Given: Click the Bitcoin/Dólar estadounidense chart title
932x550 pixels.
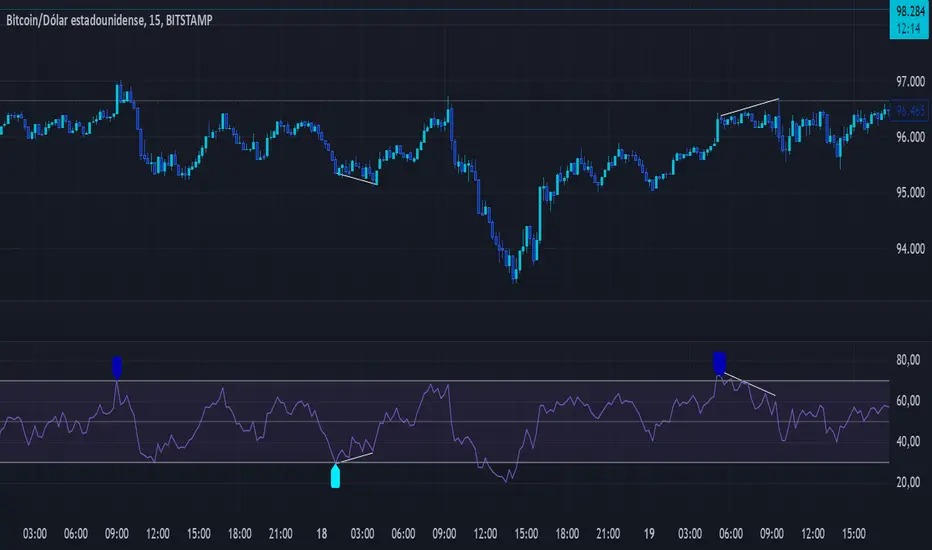Looking at the screenshot, I should point(109,20).
